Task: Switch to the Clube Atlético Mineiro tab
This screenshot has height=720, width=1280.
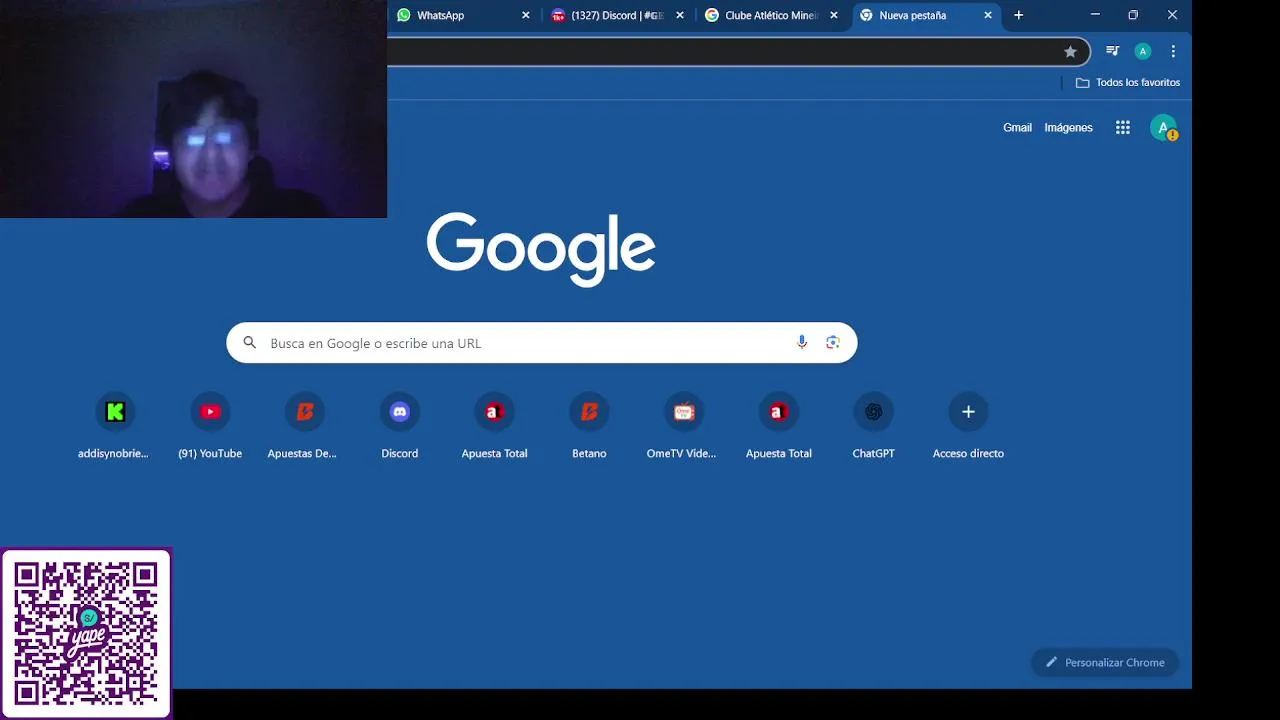Action: coord(771,15)
